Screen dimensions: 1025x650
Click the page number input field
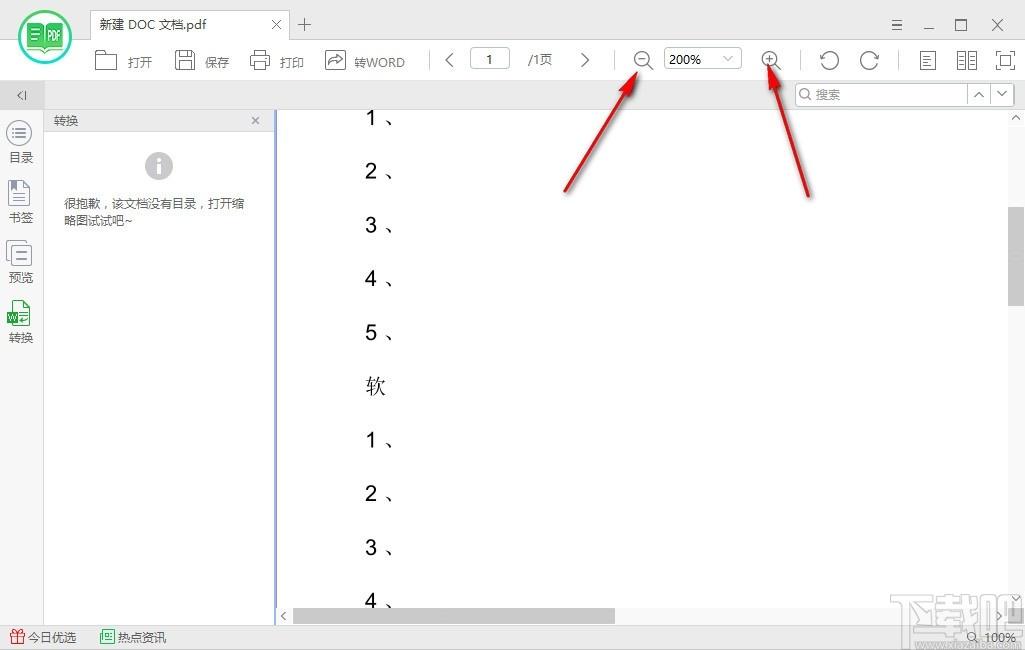[x=490, y=59]
